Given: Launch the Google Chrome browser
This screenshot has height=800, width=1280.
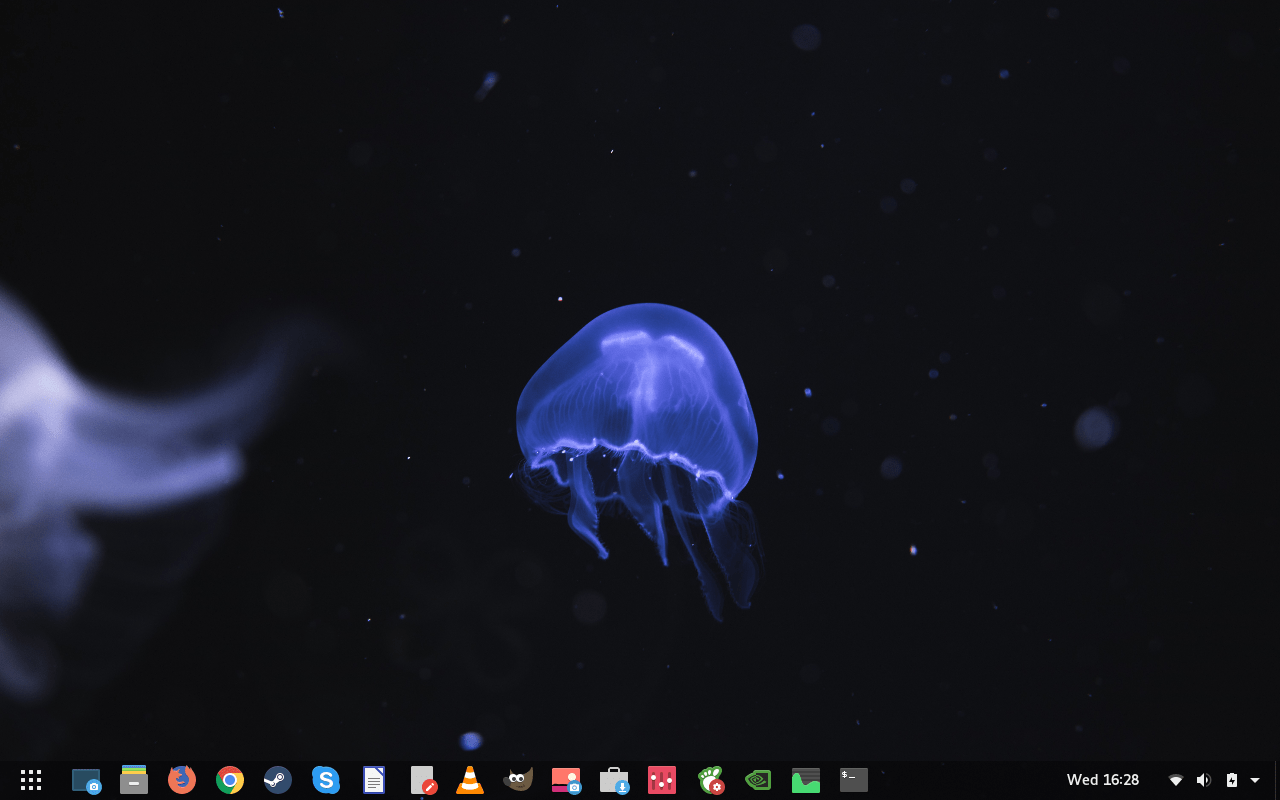Looking at the screenshot, I should point(230,780).
